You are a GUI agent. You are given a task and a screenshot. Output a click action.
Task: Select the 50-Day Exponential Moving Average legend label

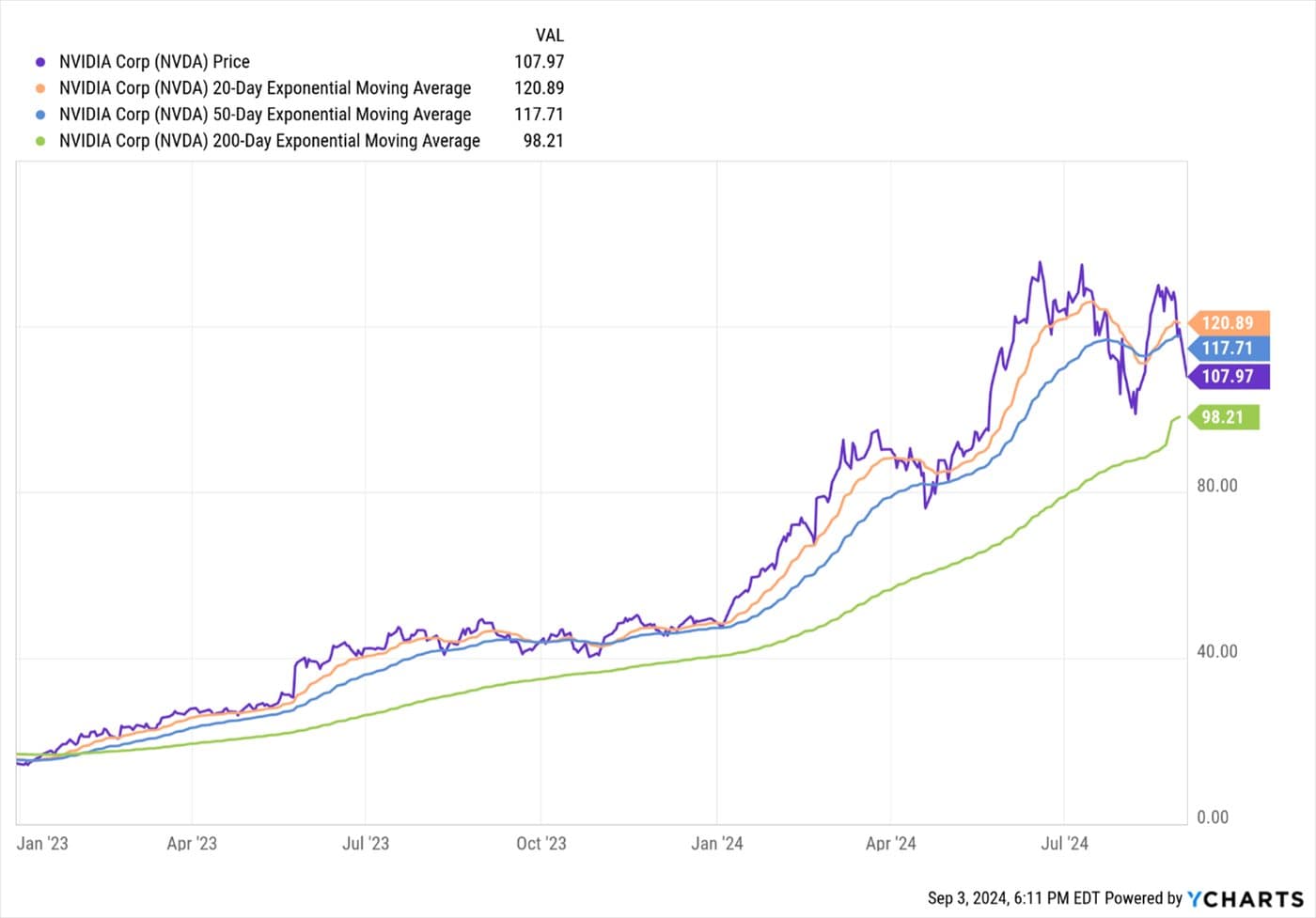pos(265,115)
